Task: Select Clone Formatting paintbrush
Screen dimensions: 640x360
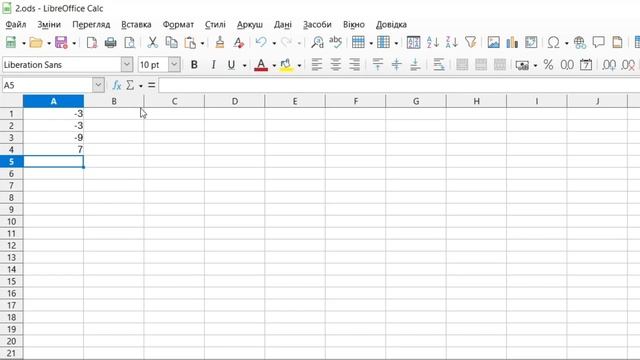Action: (220, 42)
